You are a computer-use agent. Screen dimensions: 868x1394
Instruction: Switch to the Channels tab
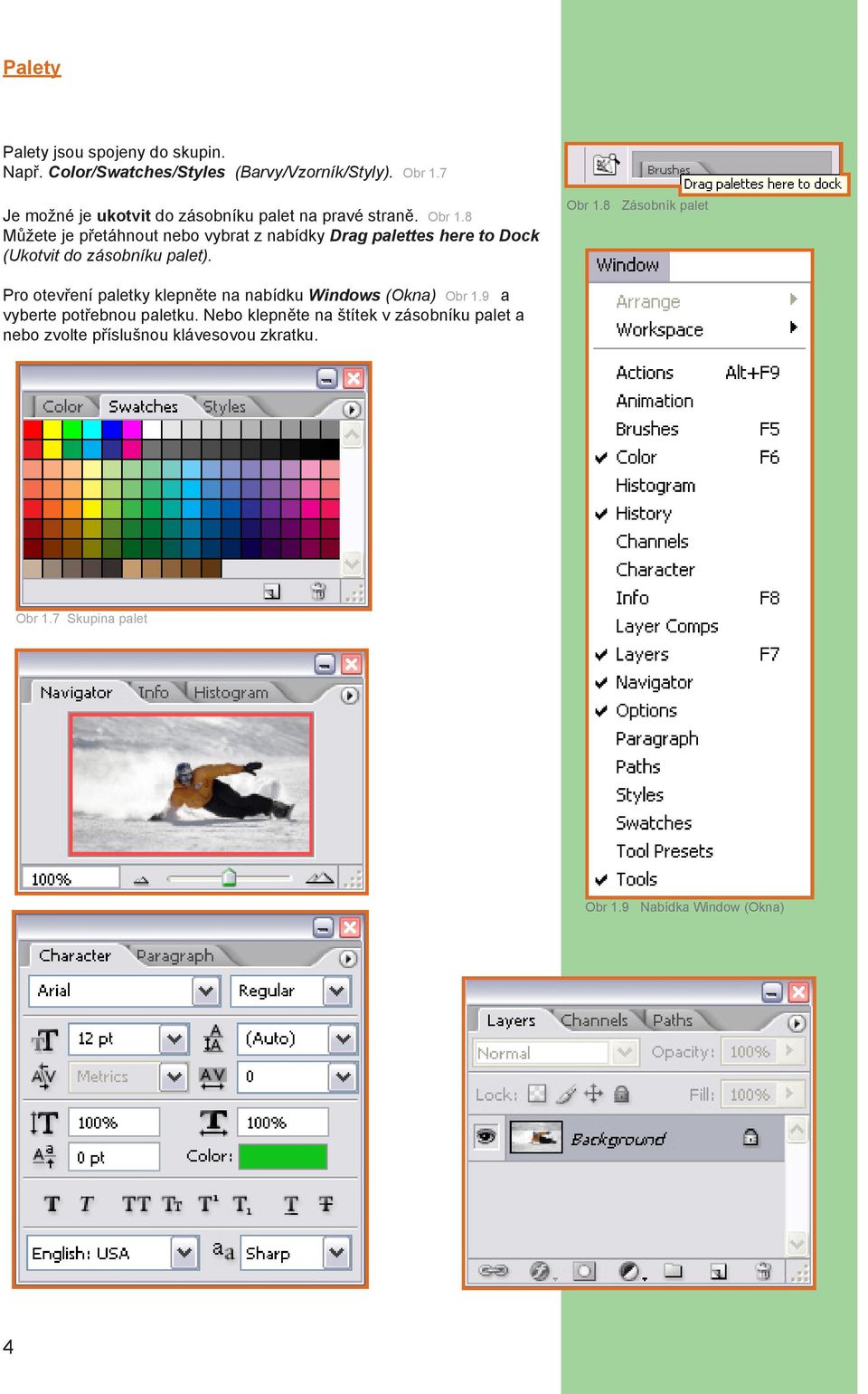pyautogui.click(x=594, y=1020)
